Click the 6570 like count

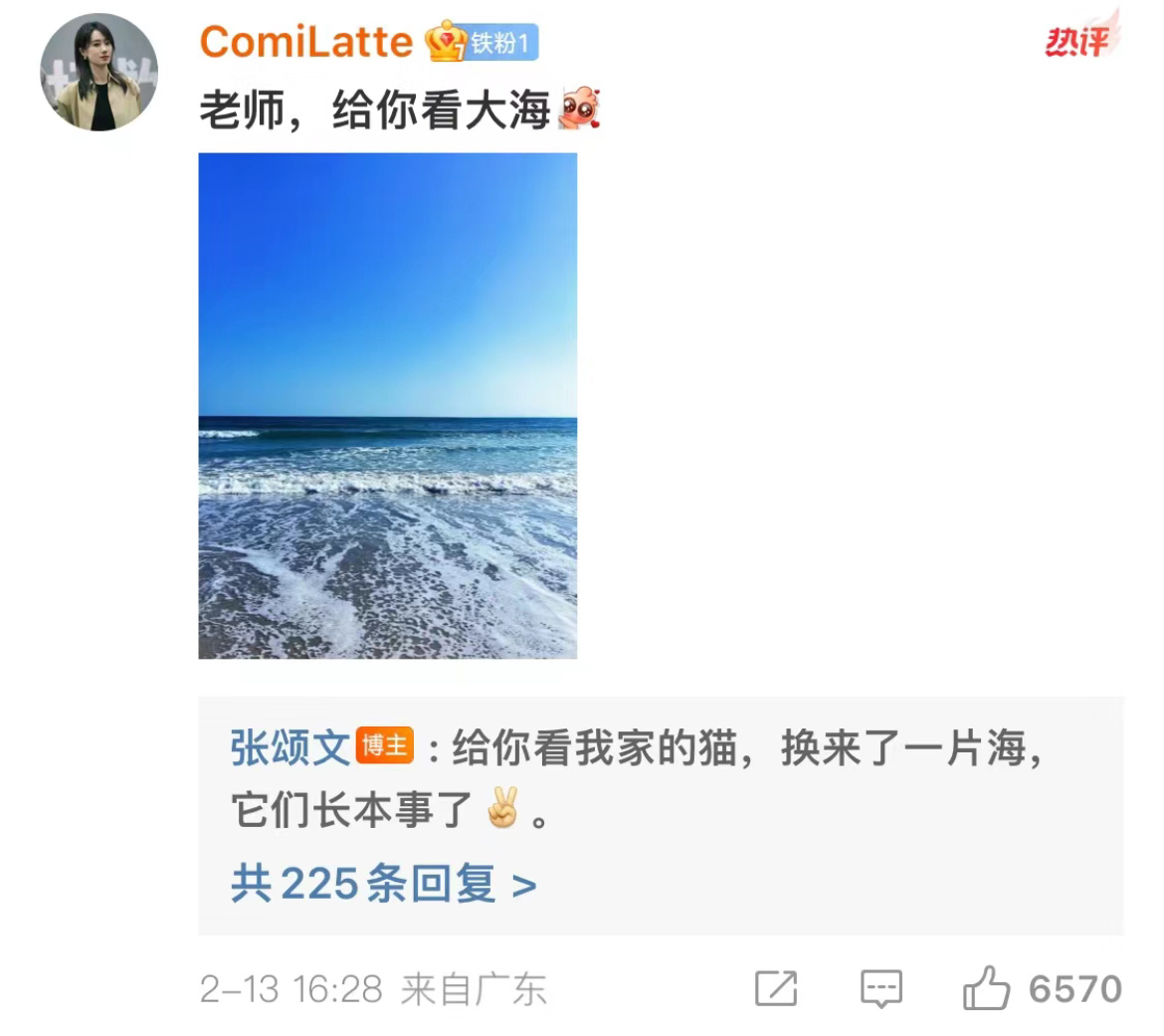coord(1074,989)
